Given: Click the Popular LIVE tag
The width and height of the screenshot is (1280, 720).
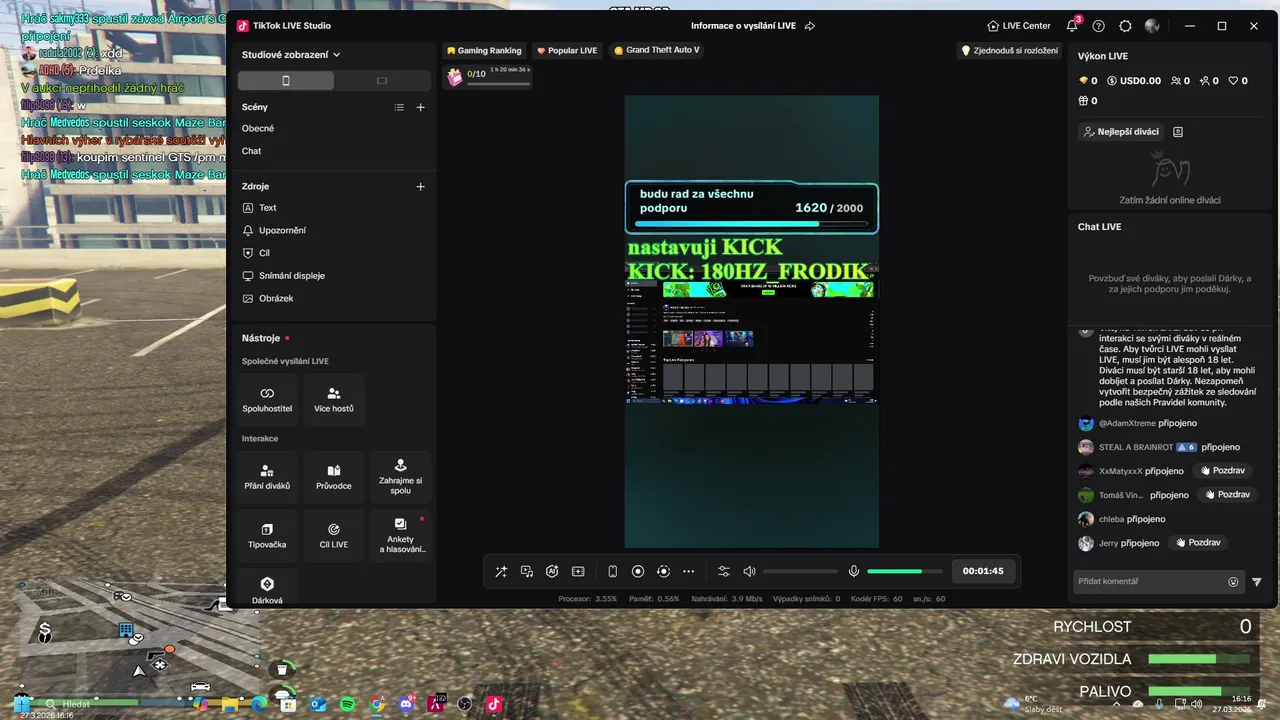Looking at the screenshot, I should pyautogui.click(x=567, y=50).
